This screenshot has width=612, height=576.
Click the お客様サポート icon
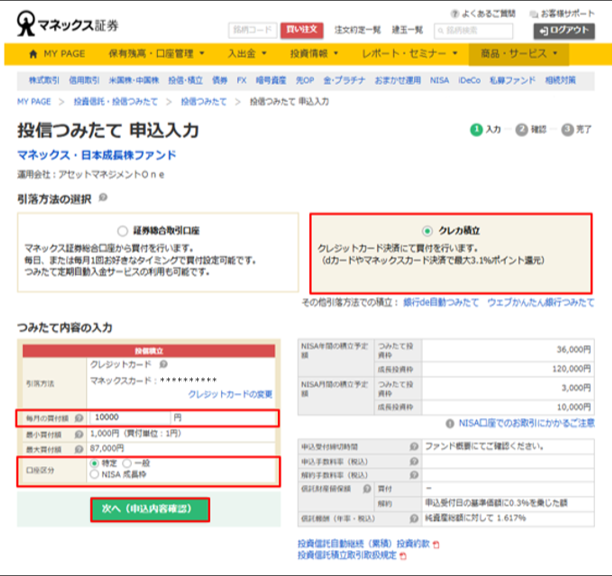[534, 14]
